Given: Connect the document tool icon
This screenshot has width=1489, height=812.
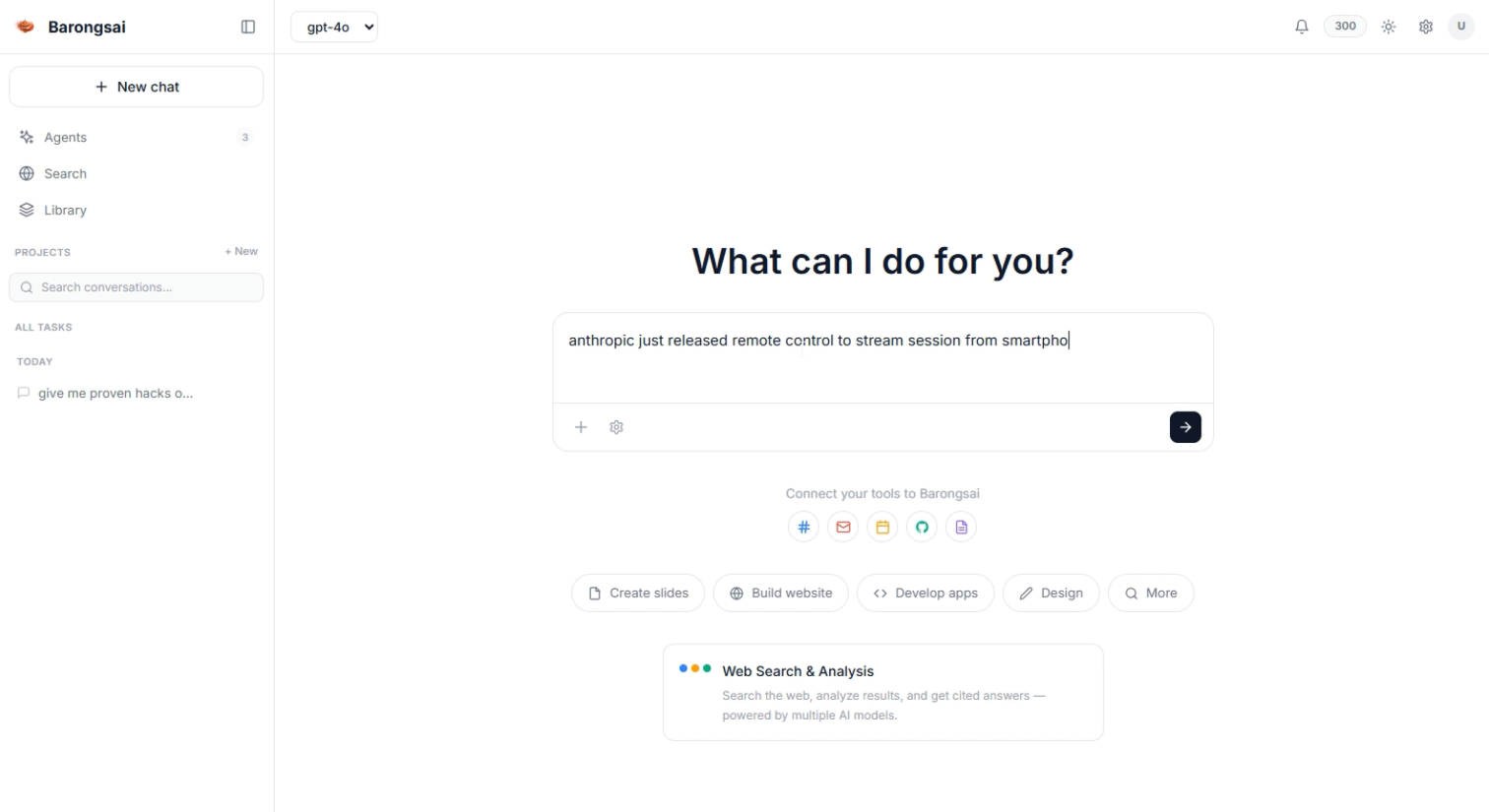Looking at the screenshot, I should pyautogui.click(x=961, y=527).
